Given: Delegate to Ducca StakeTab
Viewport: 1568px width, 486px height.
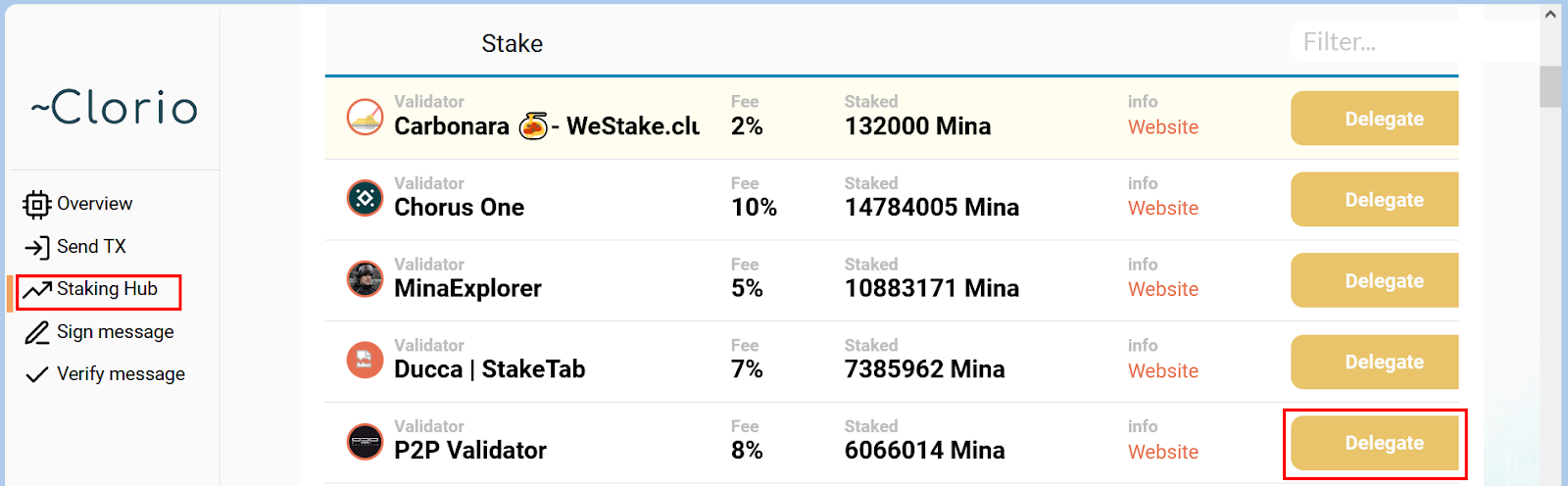Looking at the screenshot, I should tap(1375, 363).
